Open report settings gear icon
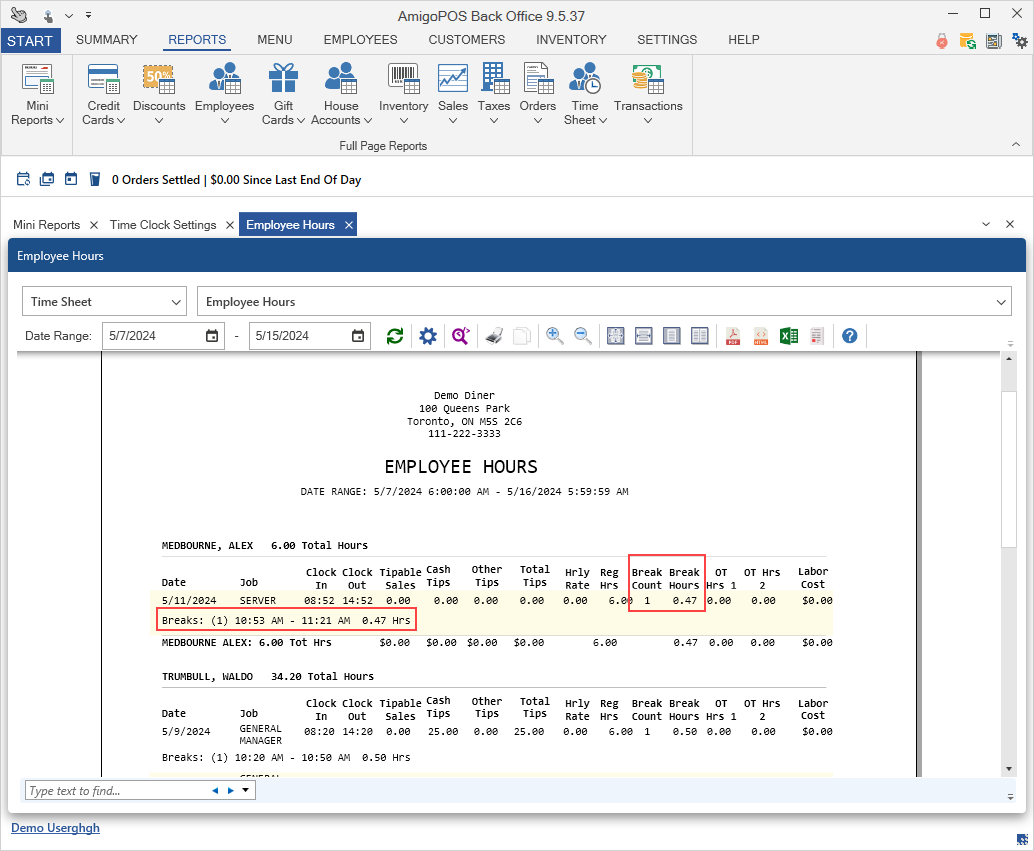This screenshot has height=851, width=1034. point(428,336)
